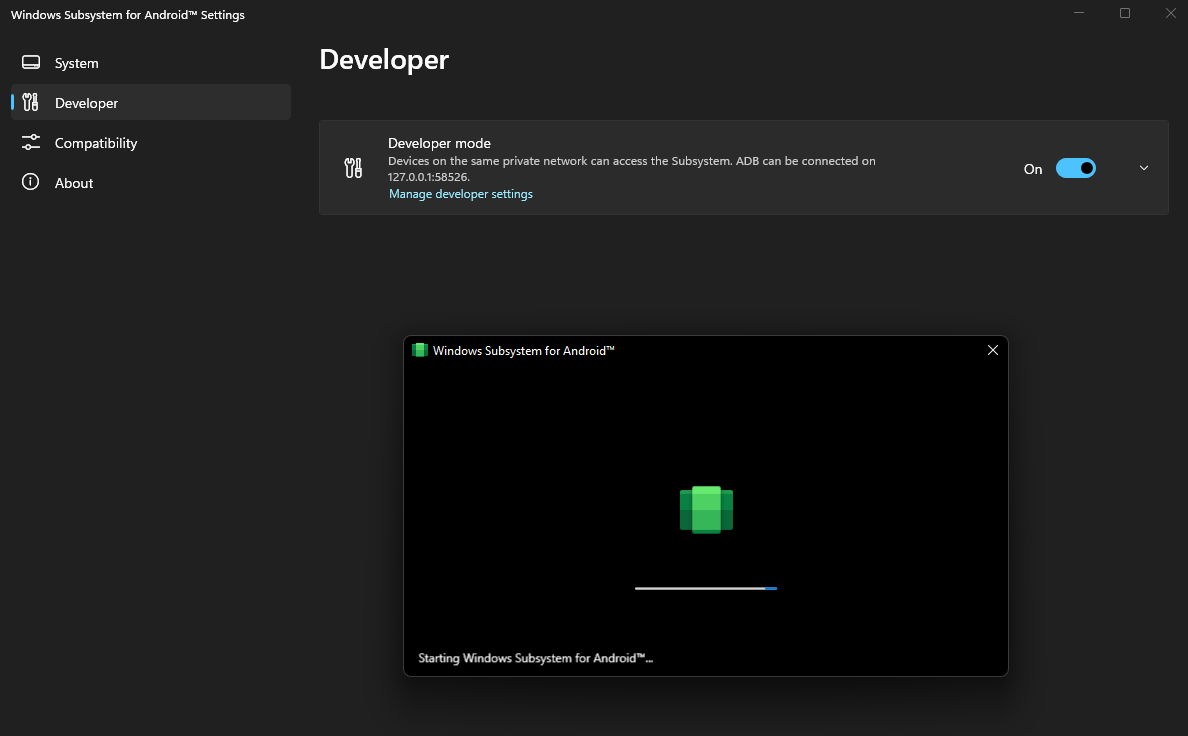The image size is (1188, 736).
Task: Click the tools icon in Developer mode card
Action: [x=353, y=168]
